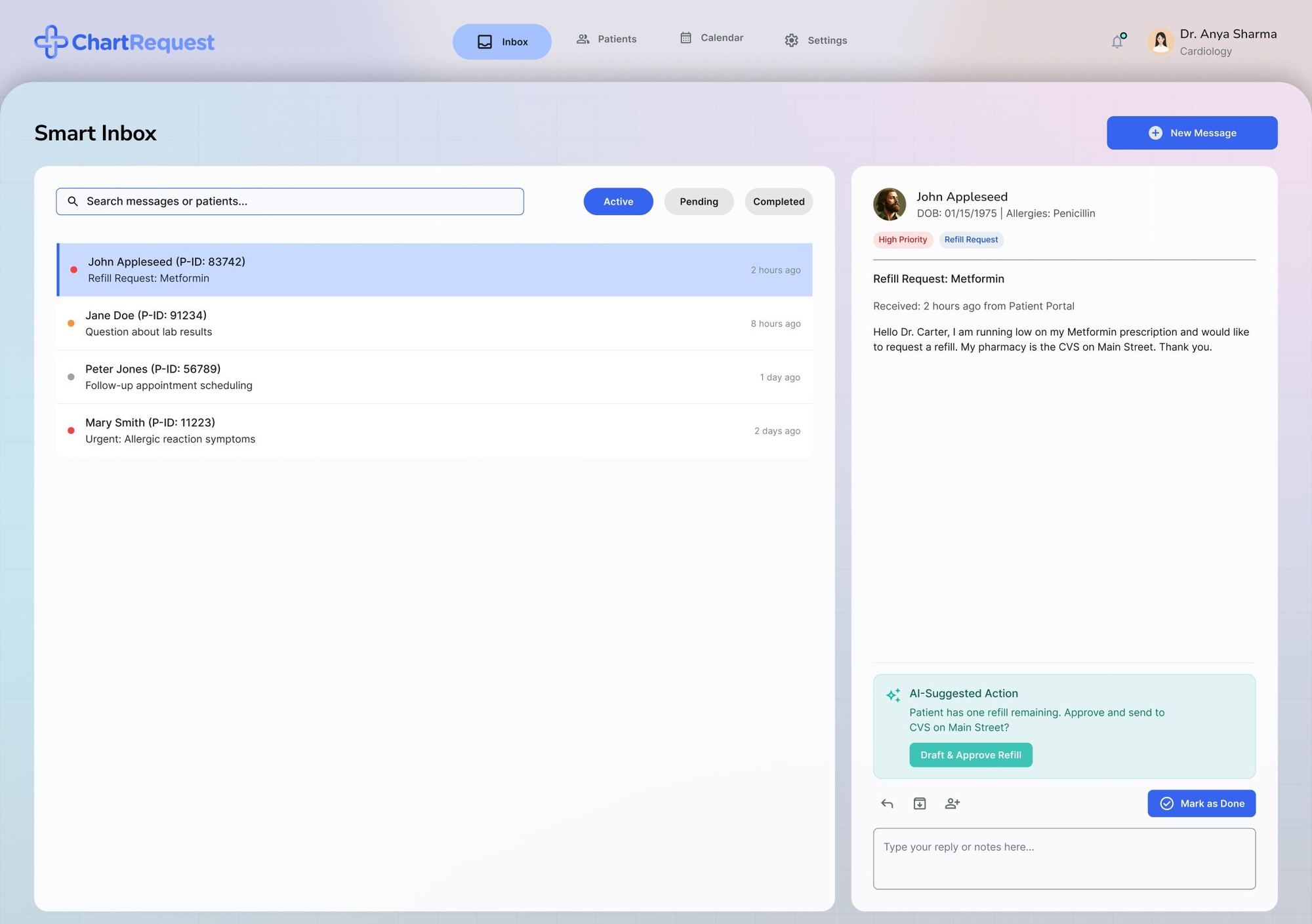
Task: Click the orange dot beside Jane Doe
Action: click(71, 323)
